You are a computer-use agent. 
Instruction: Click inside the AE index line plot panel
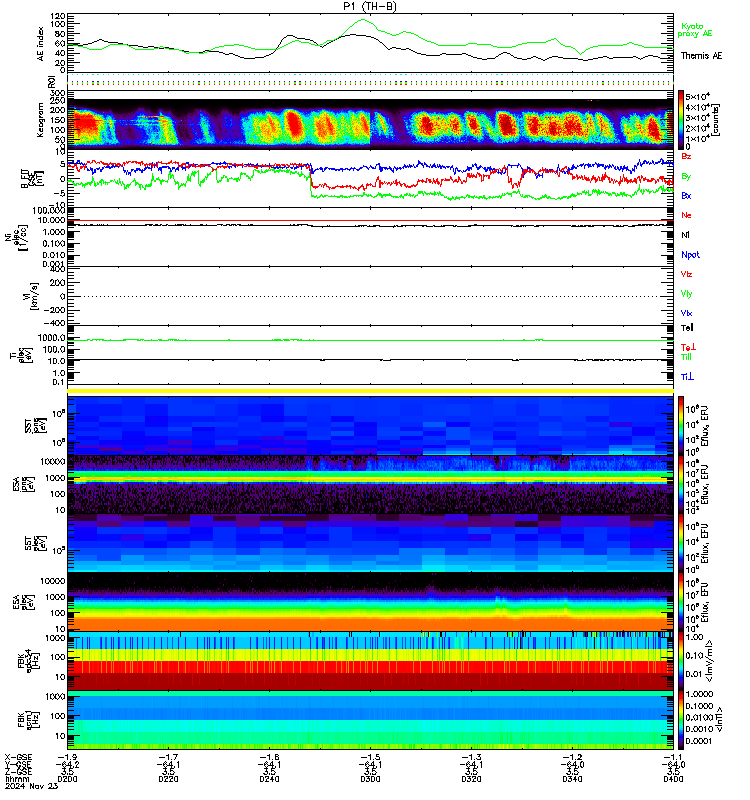pyautogui.click(x=370, y=44)
